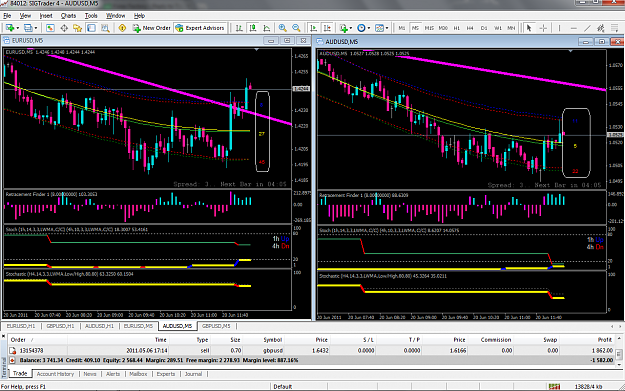Switch to the EURUSD,M5 chart tab
The width and height of the screenshot is (625, 391).
[x=138, y=326]
